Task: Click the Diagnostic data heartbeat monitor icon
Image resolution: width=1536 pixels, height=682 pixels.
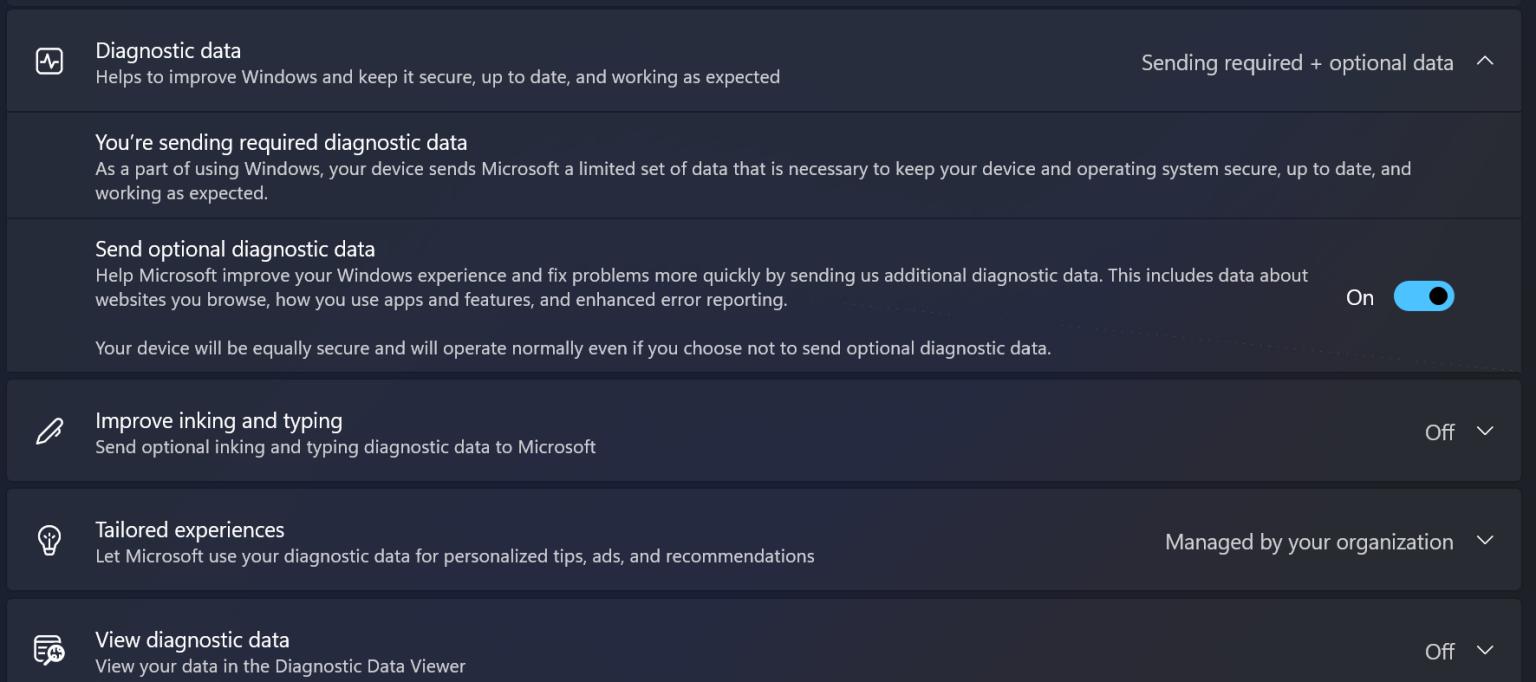Action: [49, 62]
